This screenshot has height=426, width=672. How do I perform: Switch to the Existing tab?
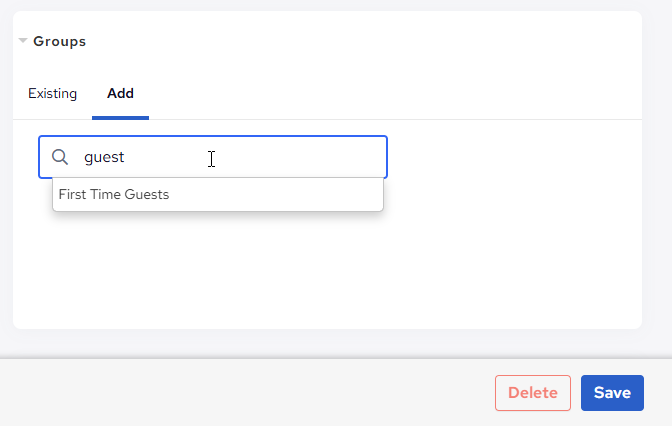(52, 94)
